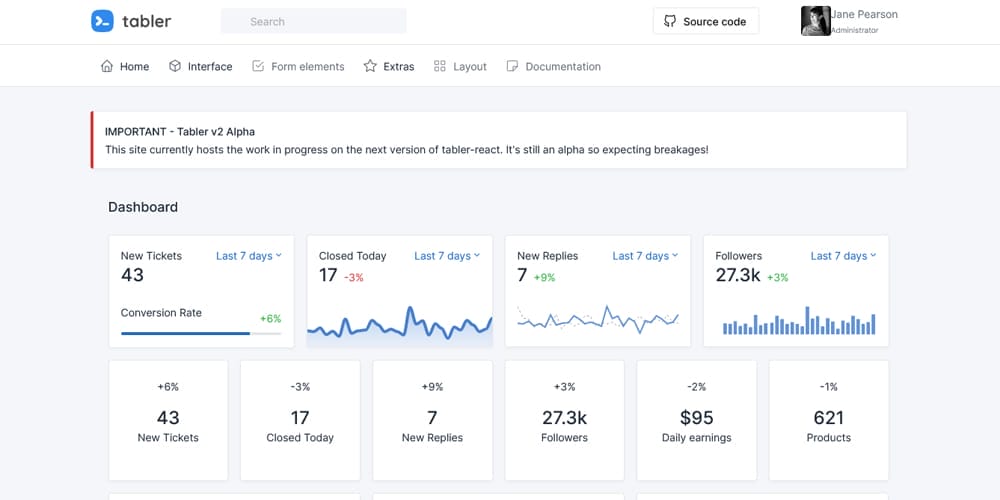Image resolution: width=1000 pixels, height=500 pixels.
Task: Click the Home house icon
Action: coord(107,66)
